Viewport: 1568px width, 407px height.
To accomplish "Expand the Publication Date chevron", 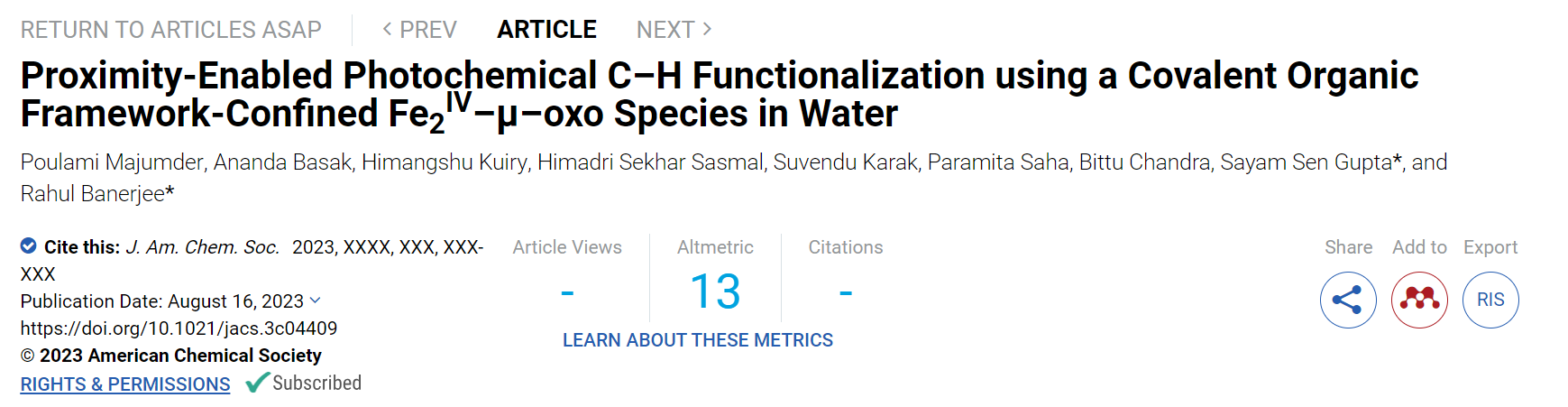I will [315, 301].
